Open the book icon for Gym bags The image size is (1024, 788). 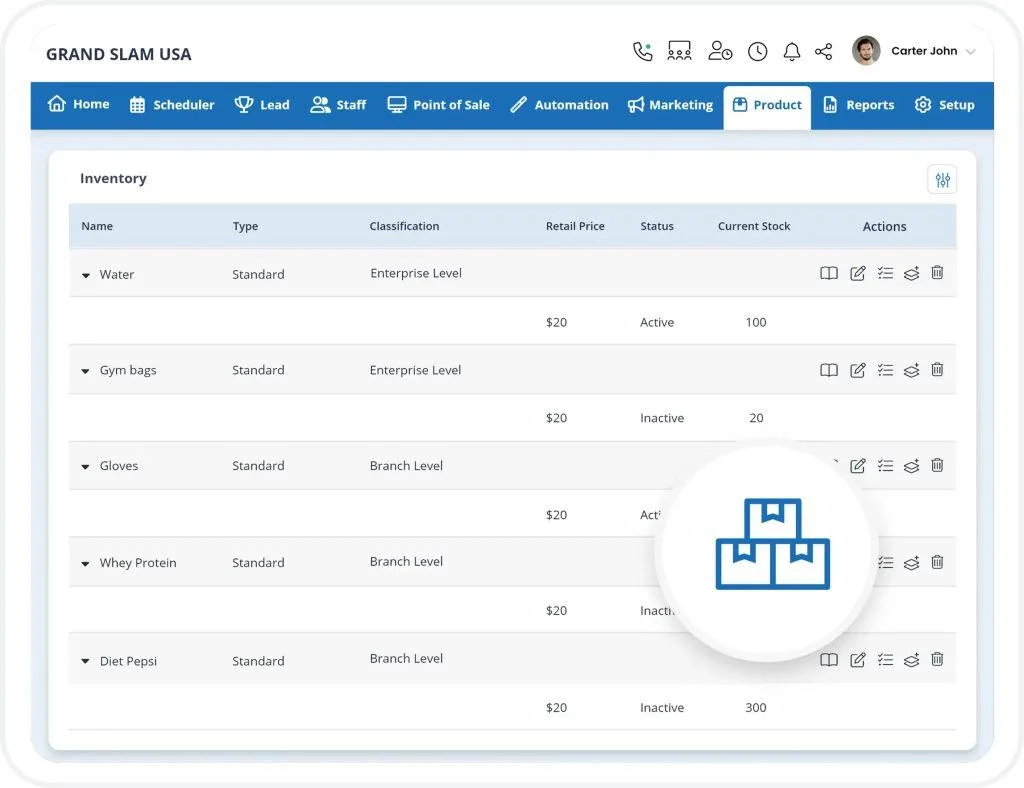(829, 370)
